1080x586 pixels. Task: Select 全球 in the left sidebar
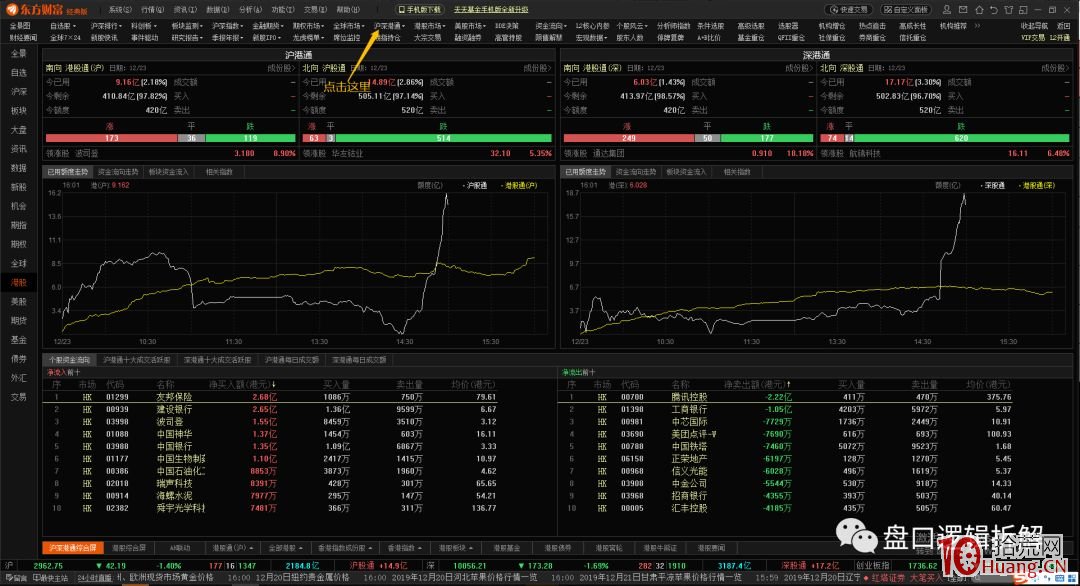(19, 264)
